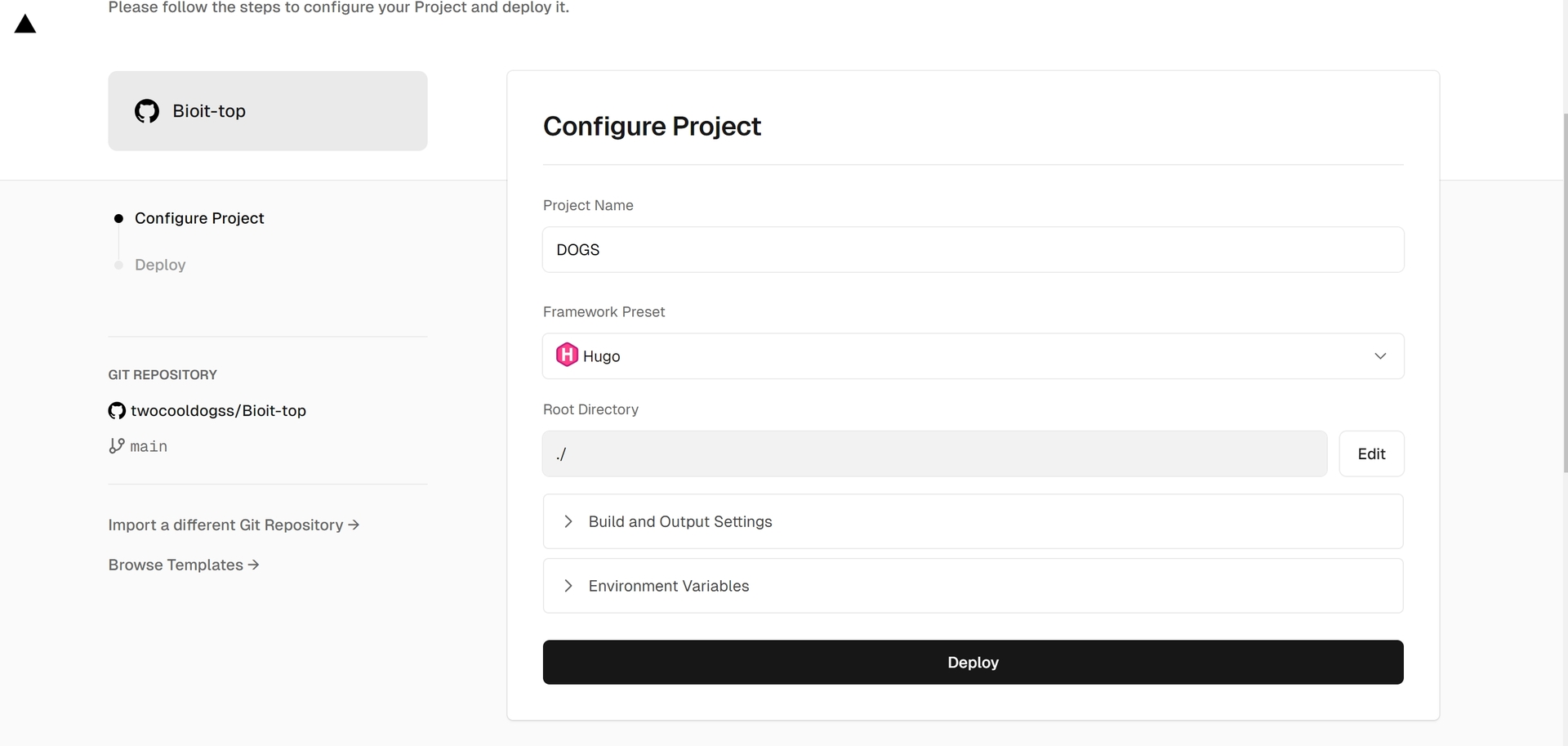Open Import a different Git Repository link

[234, 525]
